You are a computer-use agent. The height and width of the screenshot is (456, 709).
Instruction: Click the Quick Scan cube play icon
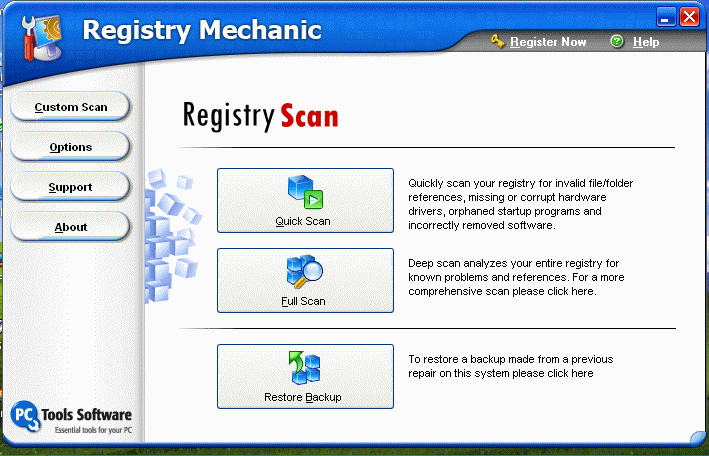tap(305, 192)
